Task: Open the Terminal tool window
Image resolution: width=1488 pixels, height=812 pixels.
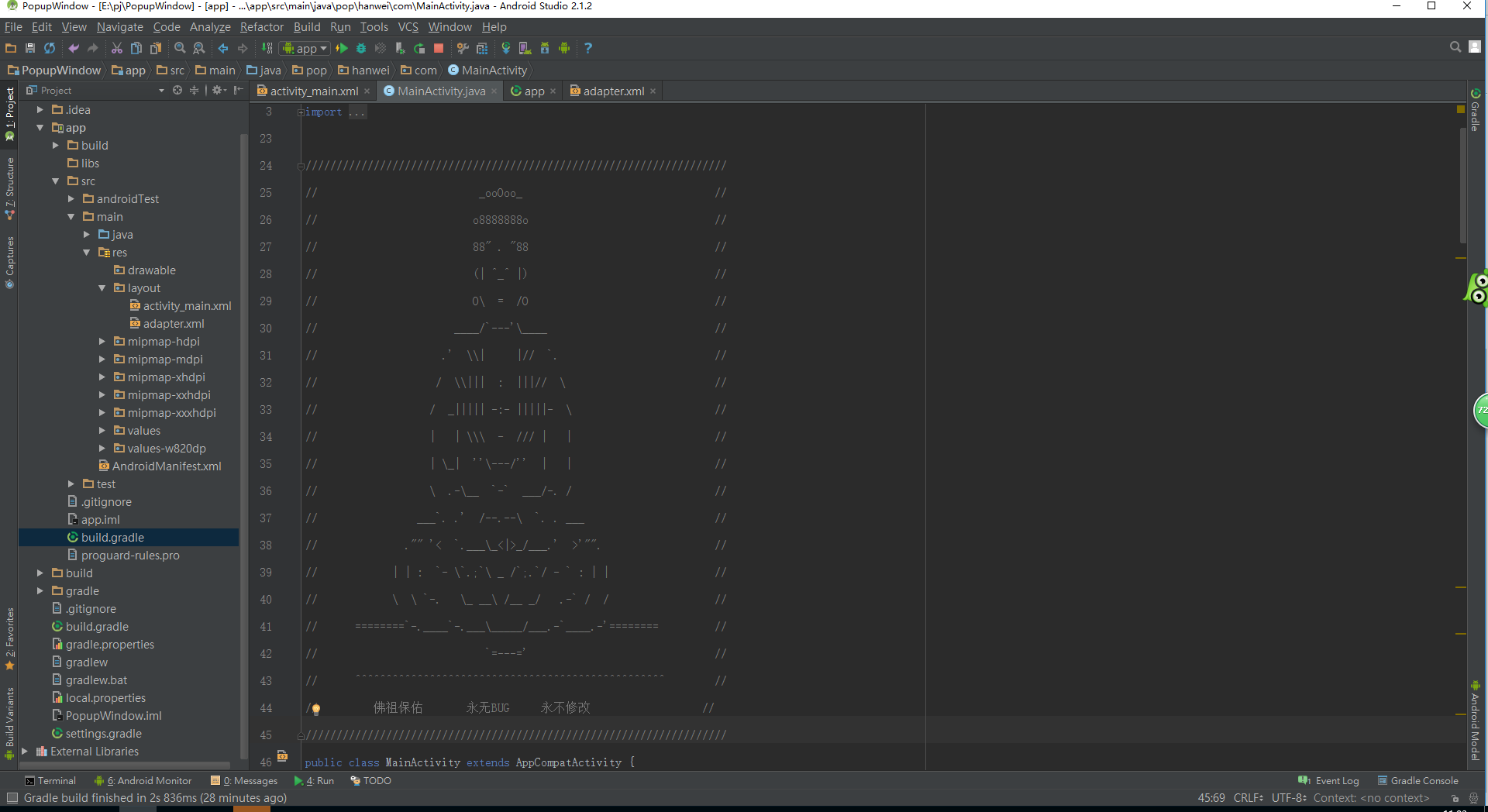Action: (x=50, y=781)
